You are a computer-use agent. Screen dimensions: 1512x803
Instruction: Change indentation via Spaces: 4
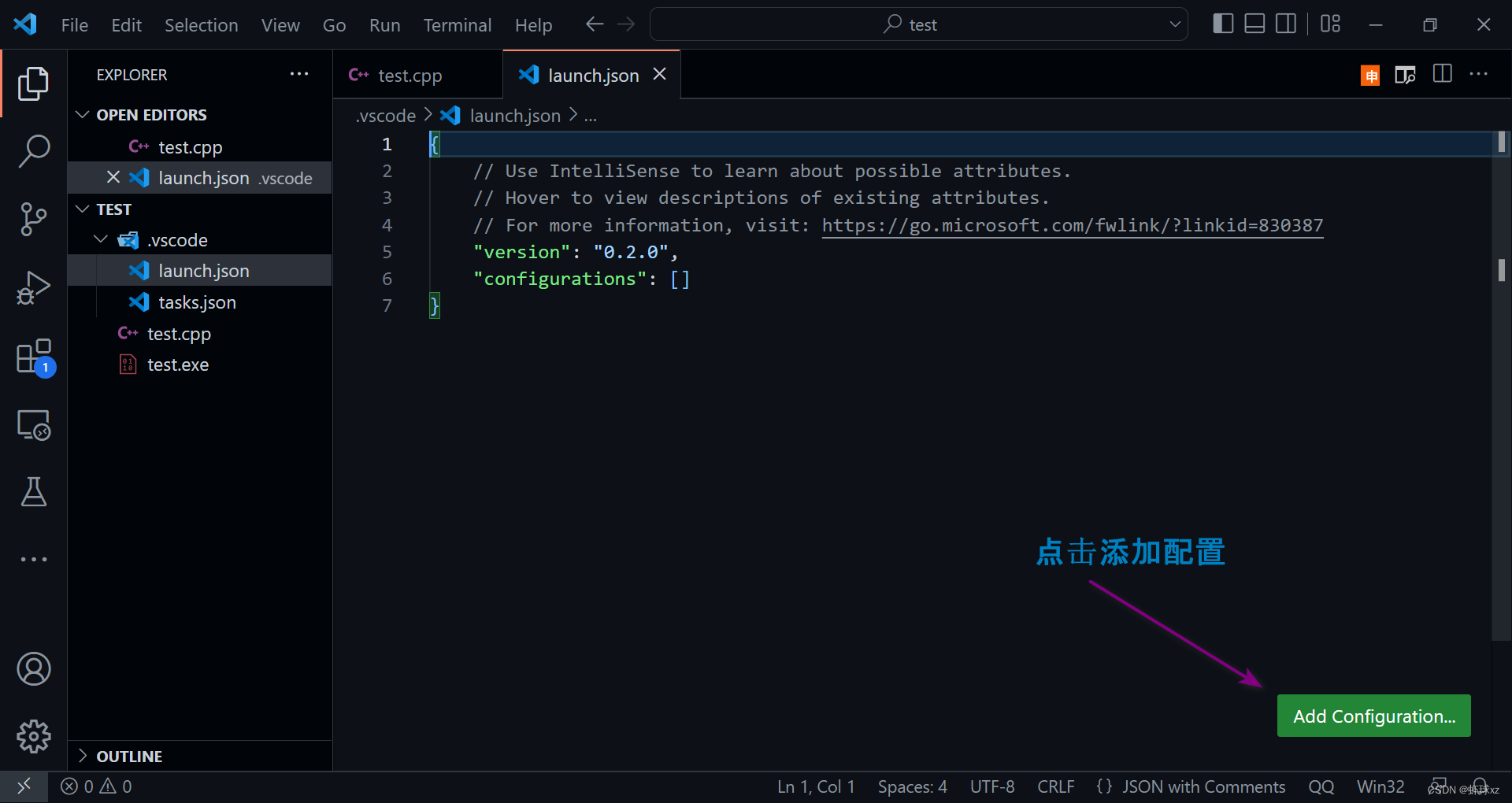(x=912, y=786)
